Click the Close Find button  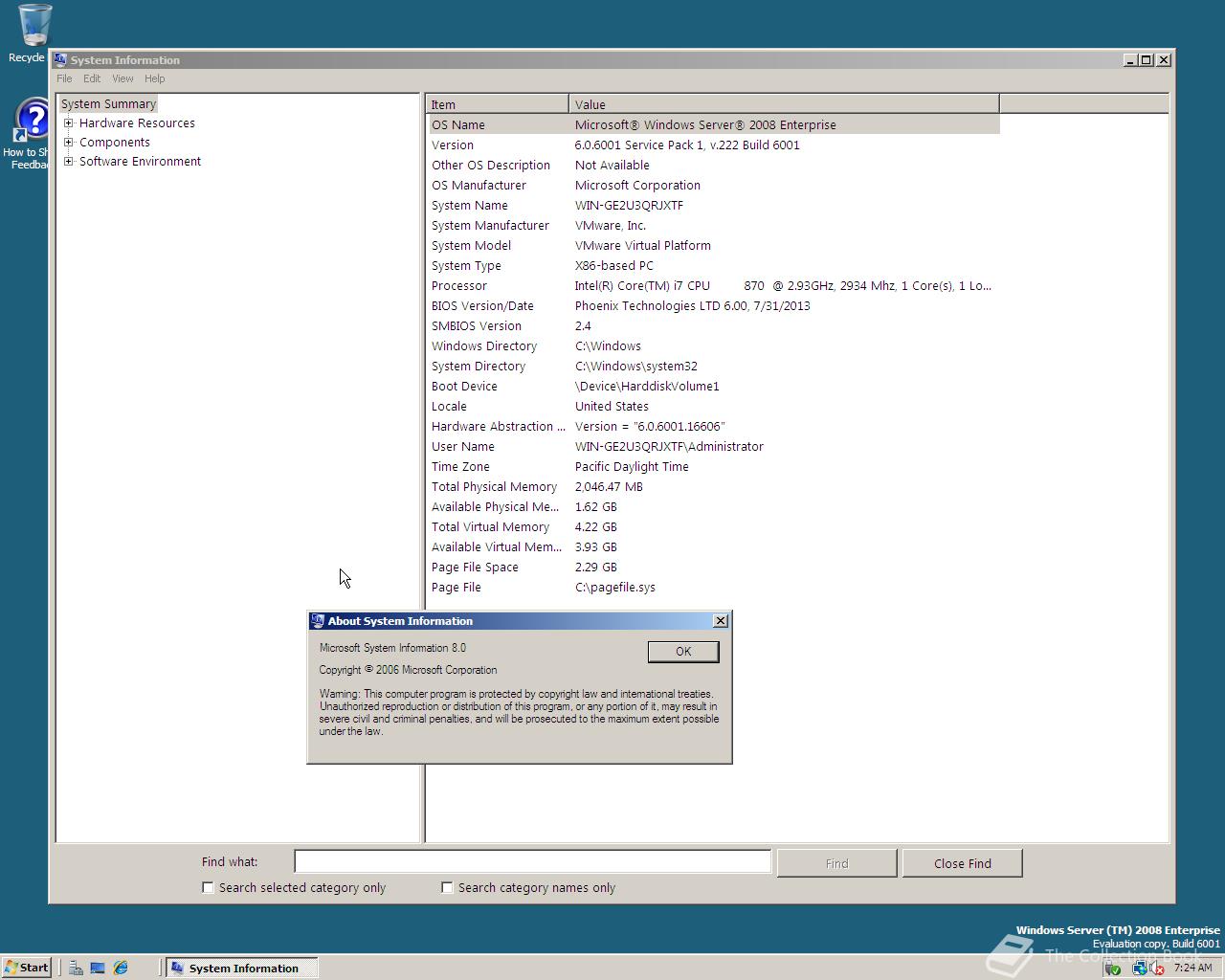pyautogui.click(x=962, y=863)
